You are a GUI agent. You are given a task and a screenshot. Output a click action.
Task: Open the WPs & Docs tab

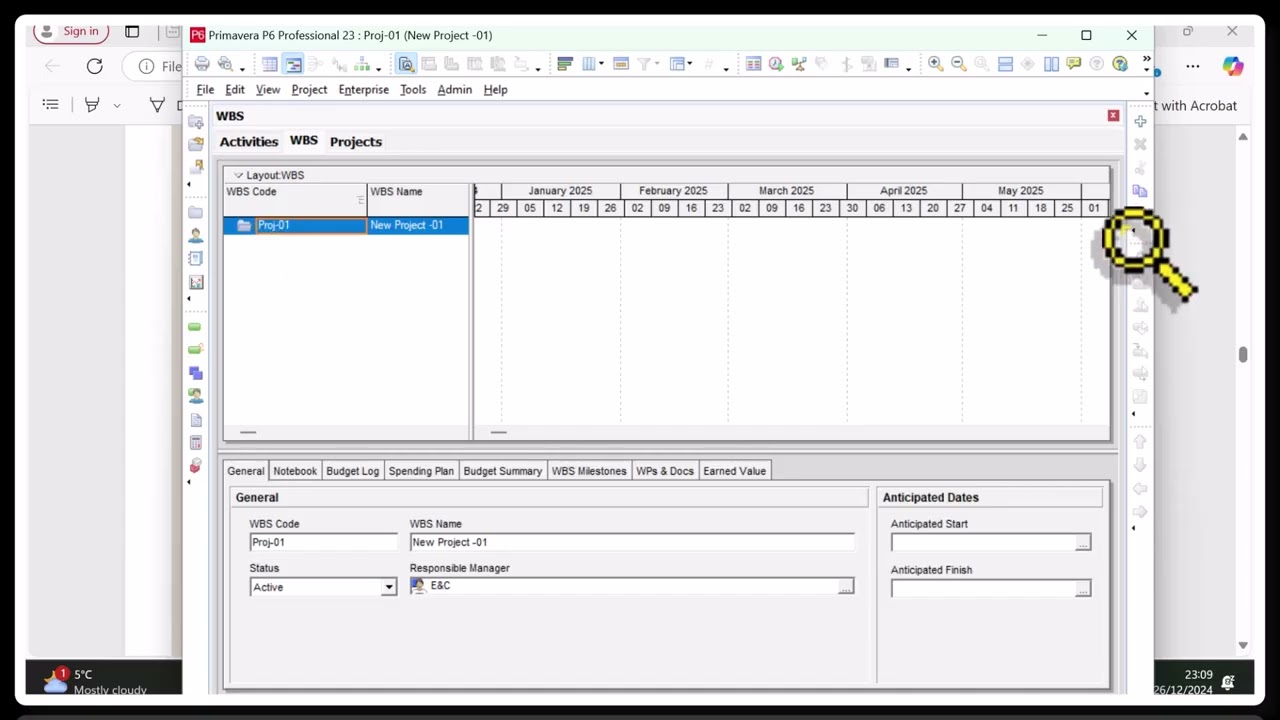coord(665,471)
